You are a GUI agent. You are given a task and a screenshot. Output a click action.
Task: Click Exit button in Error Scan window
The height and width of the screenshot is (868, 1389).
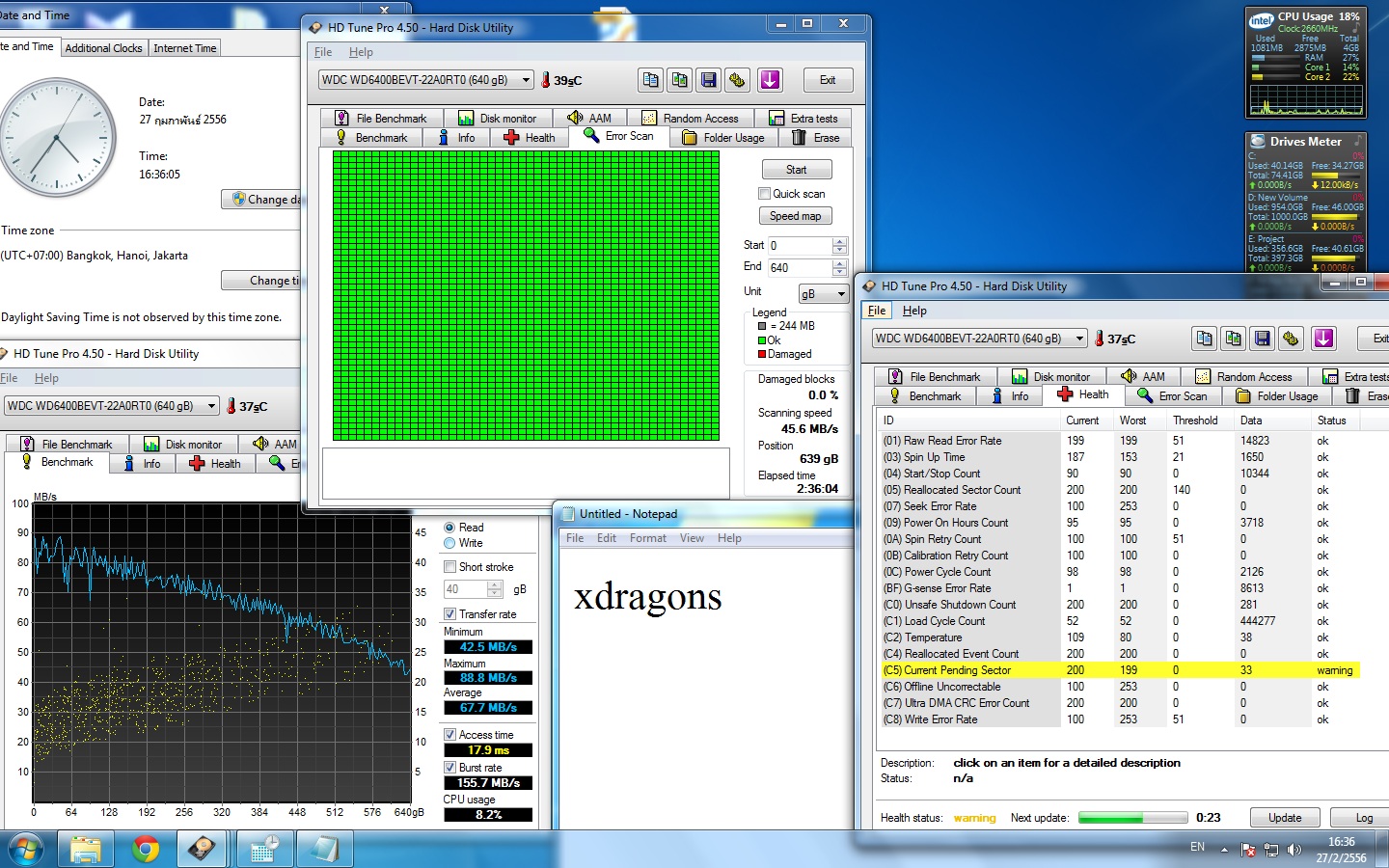(828, 80)
